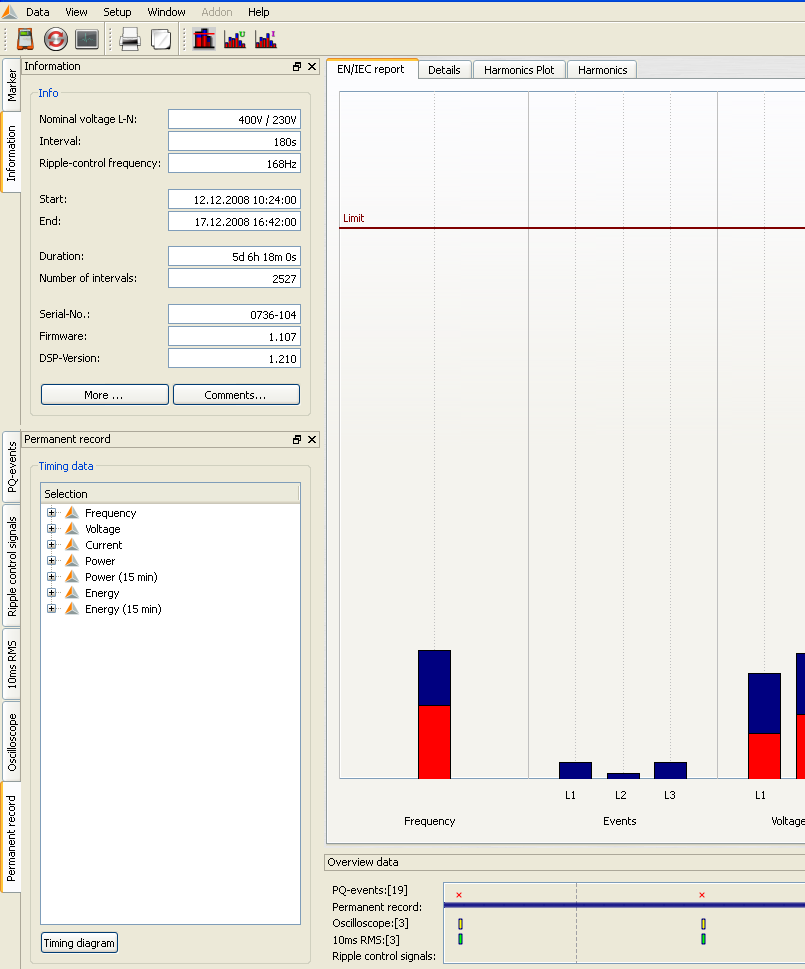Switch to the Details tab
The image size is (805, 969).
pyautogui.click(x=444, y=70)
